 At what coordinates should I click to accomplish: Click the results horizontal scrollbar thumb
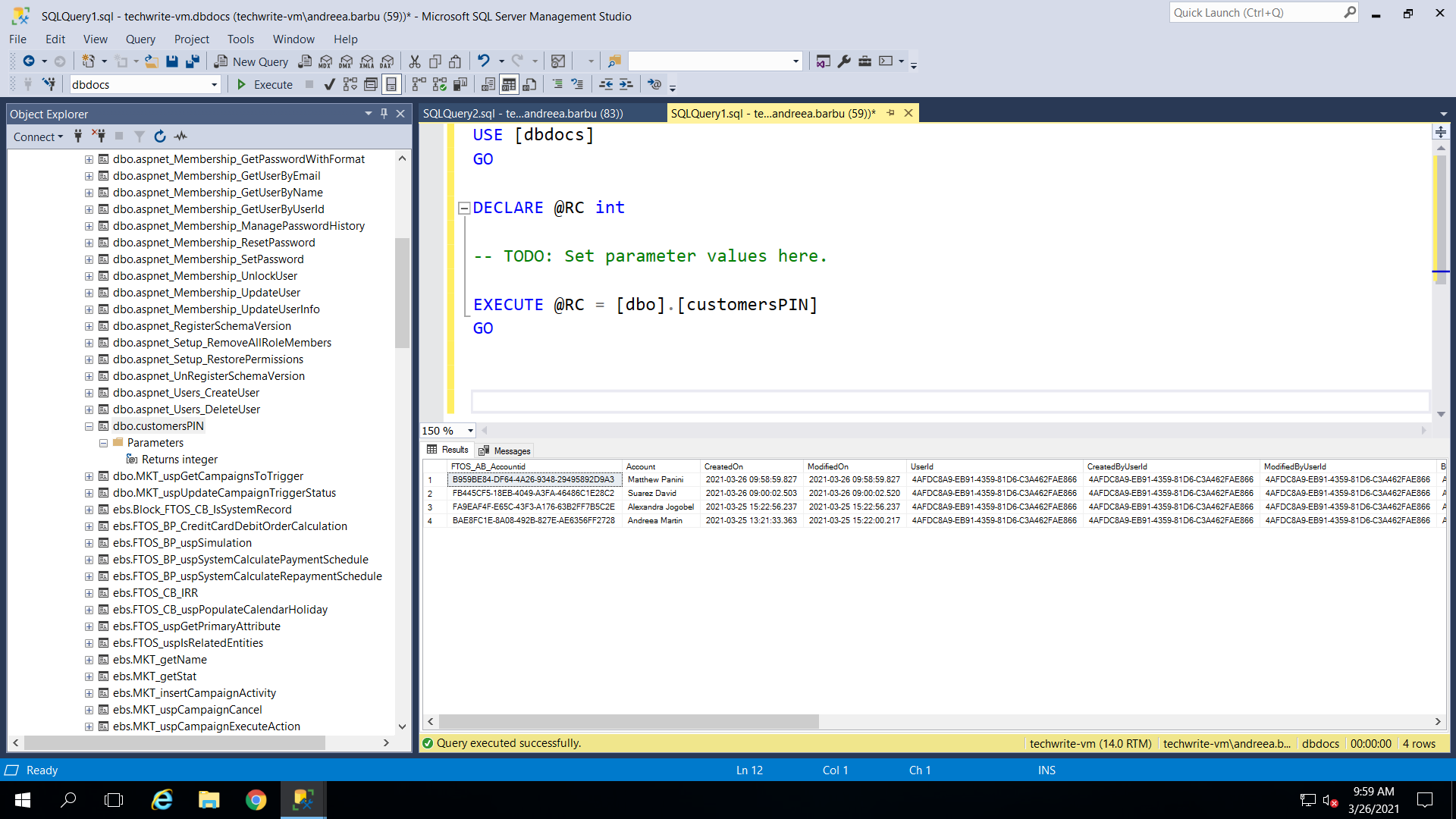(x=628, y=721)
